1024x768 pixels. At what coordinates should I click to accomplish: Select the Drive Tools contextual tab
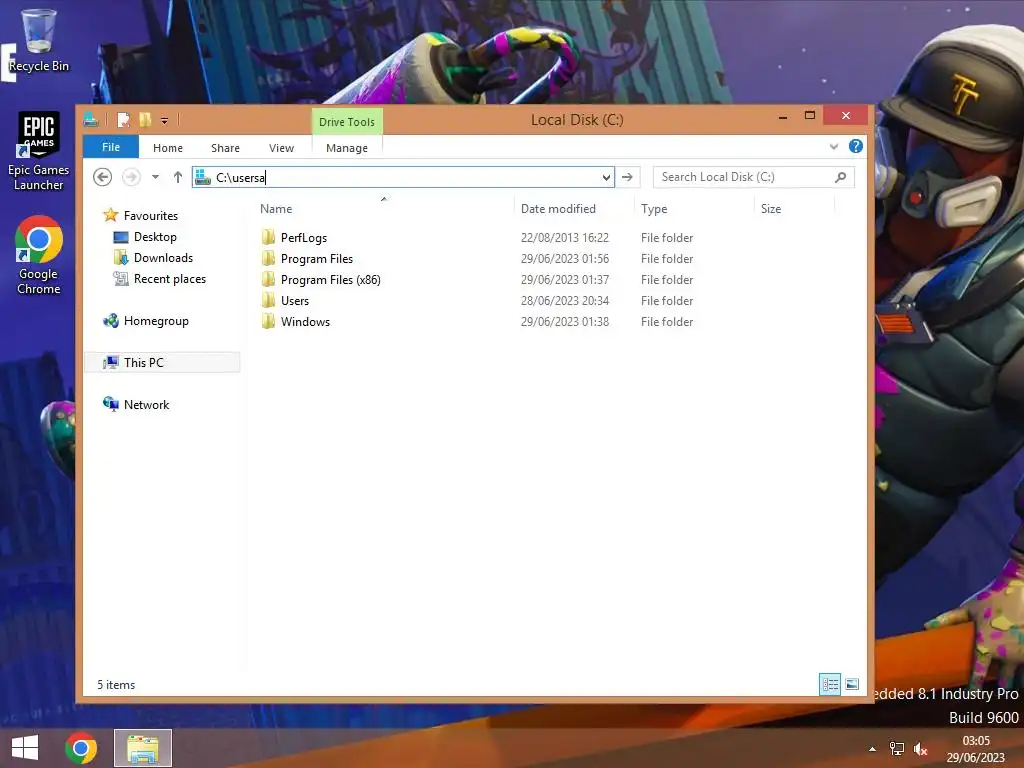tap(347, 121)
